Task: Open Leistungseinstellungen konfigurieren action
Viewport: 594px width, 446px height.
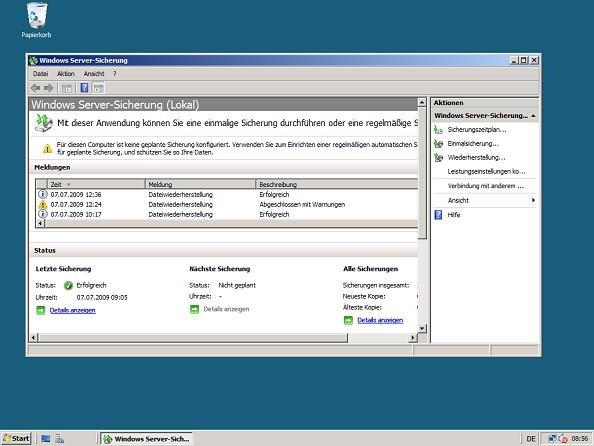Action: coord(486,172)
